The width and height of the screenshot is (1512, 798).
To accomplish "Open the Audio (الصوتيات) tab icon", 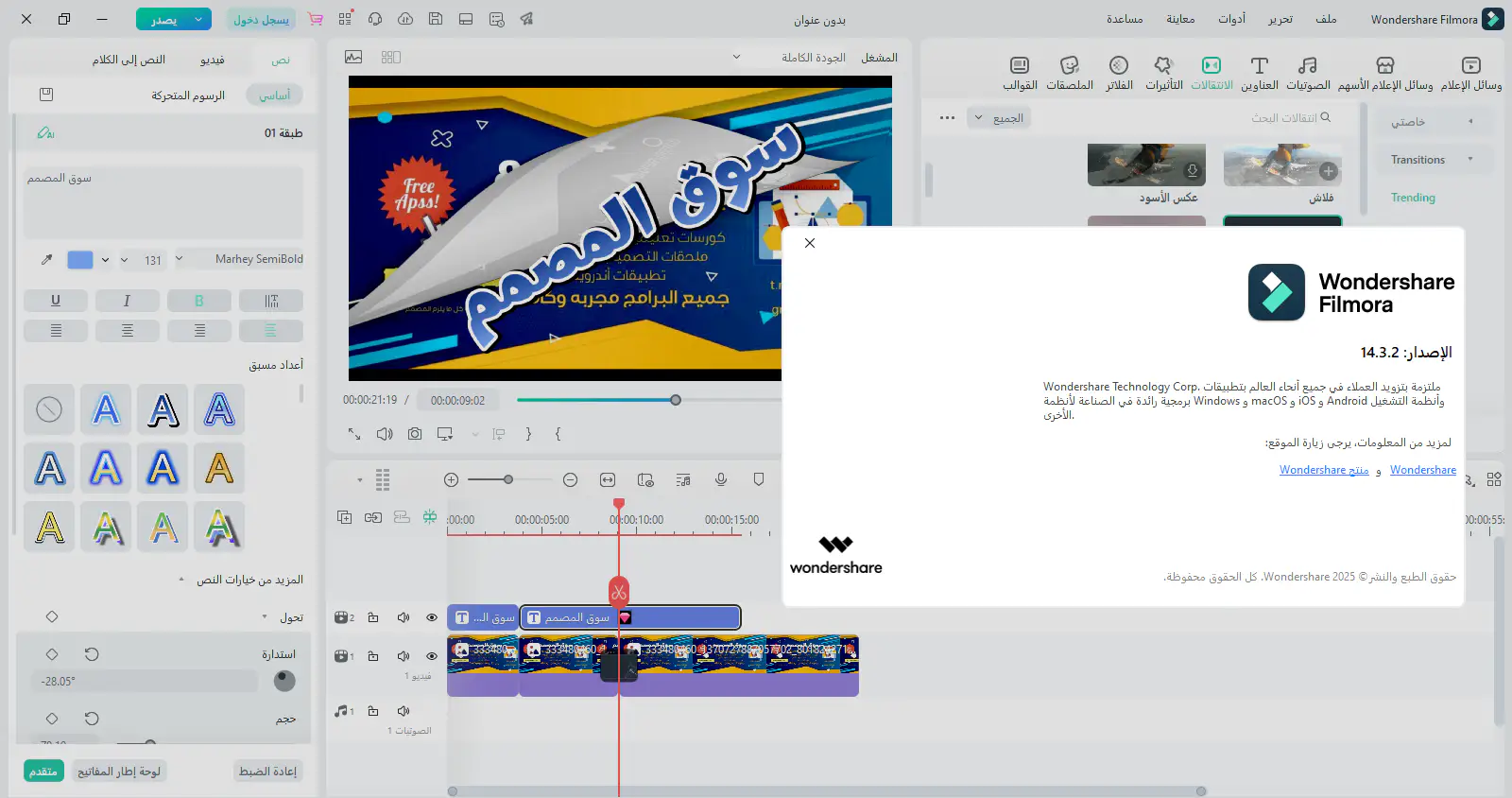I will click(x=1308, y=65).
